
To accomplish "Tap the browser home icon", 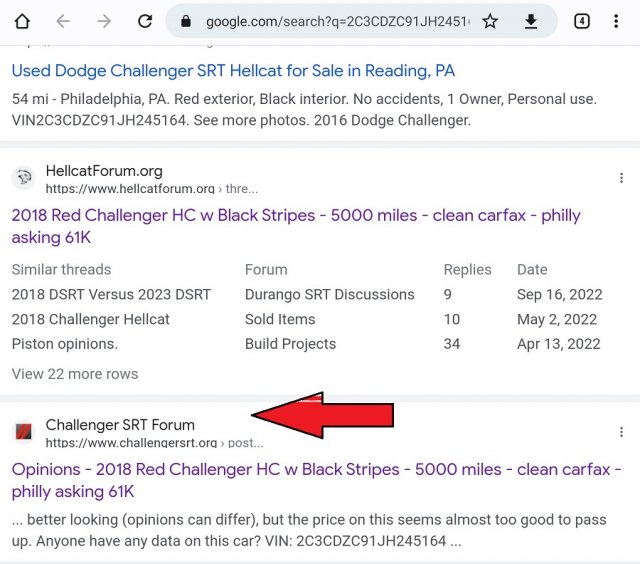I will pos(22,21).
